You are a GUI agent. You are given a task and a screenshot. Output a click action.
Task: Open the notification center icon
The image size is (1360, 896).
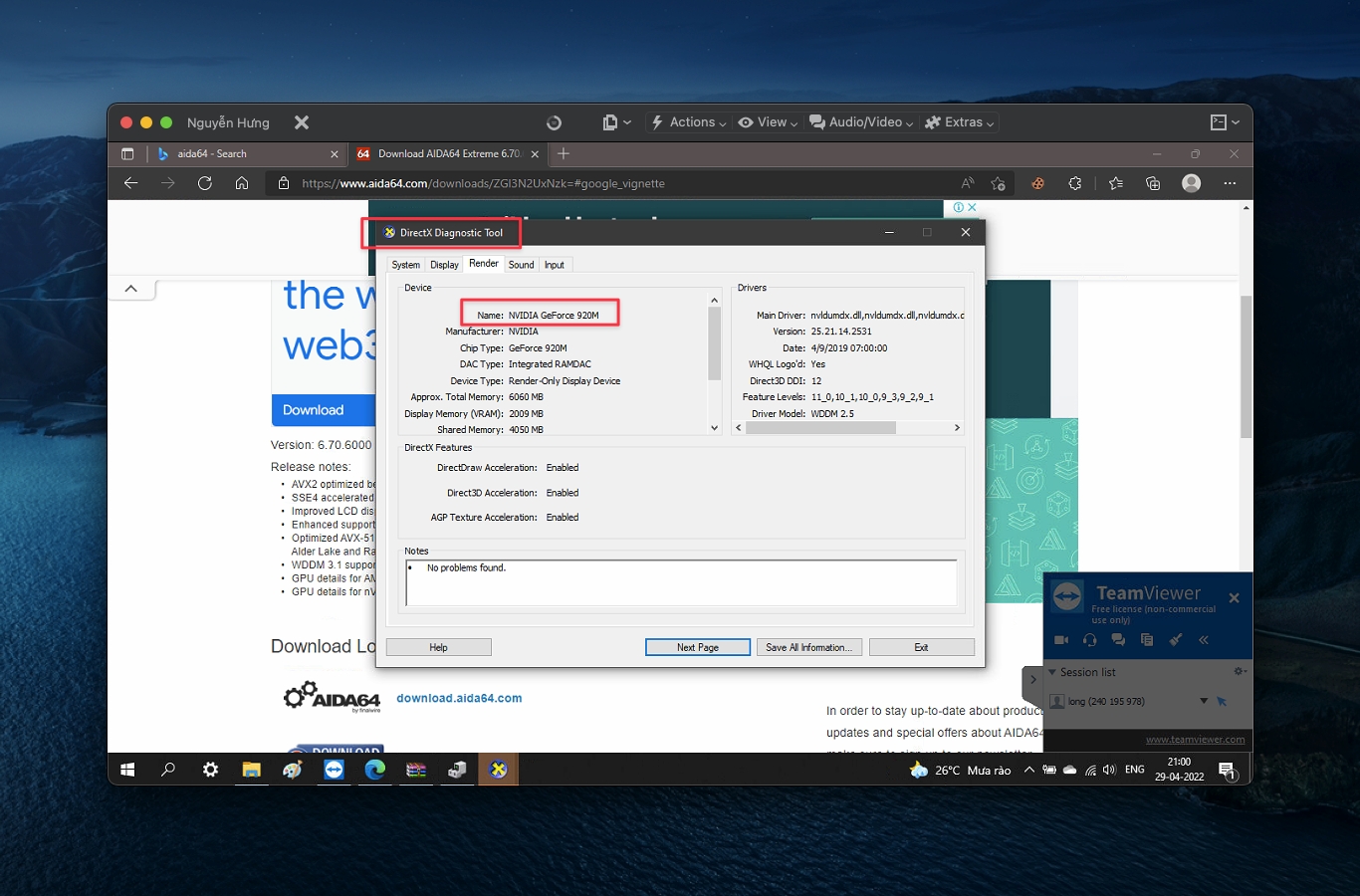[x=1227, y=770]
